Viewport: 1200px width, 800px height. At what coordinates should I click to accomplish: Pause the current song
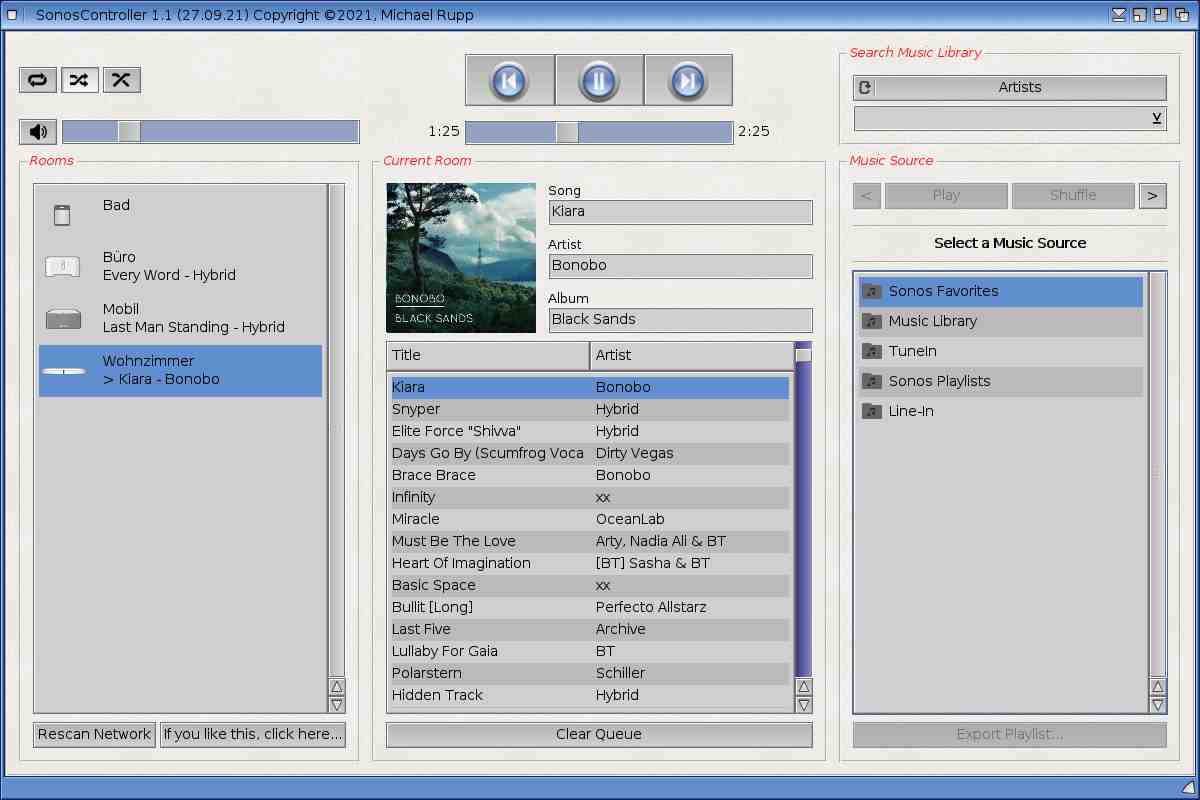598,80
